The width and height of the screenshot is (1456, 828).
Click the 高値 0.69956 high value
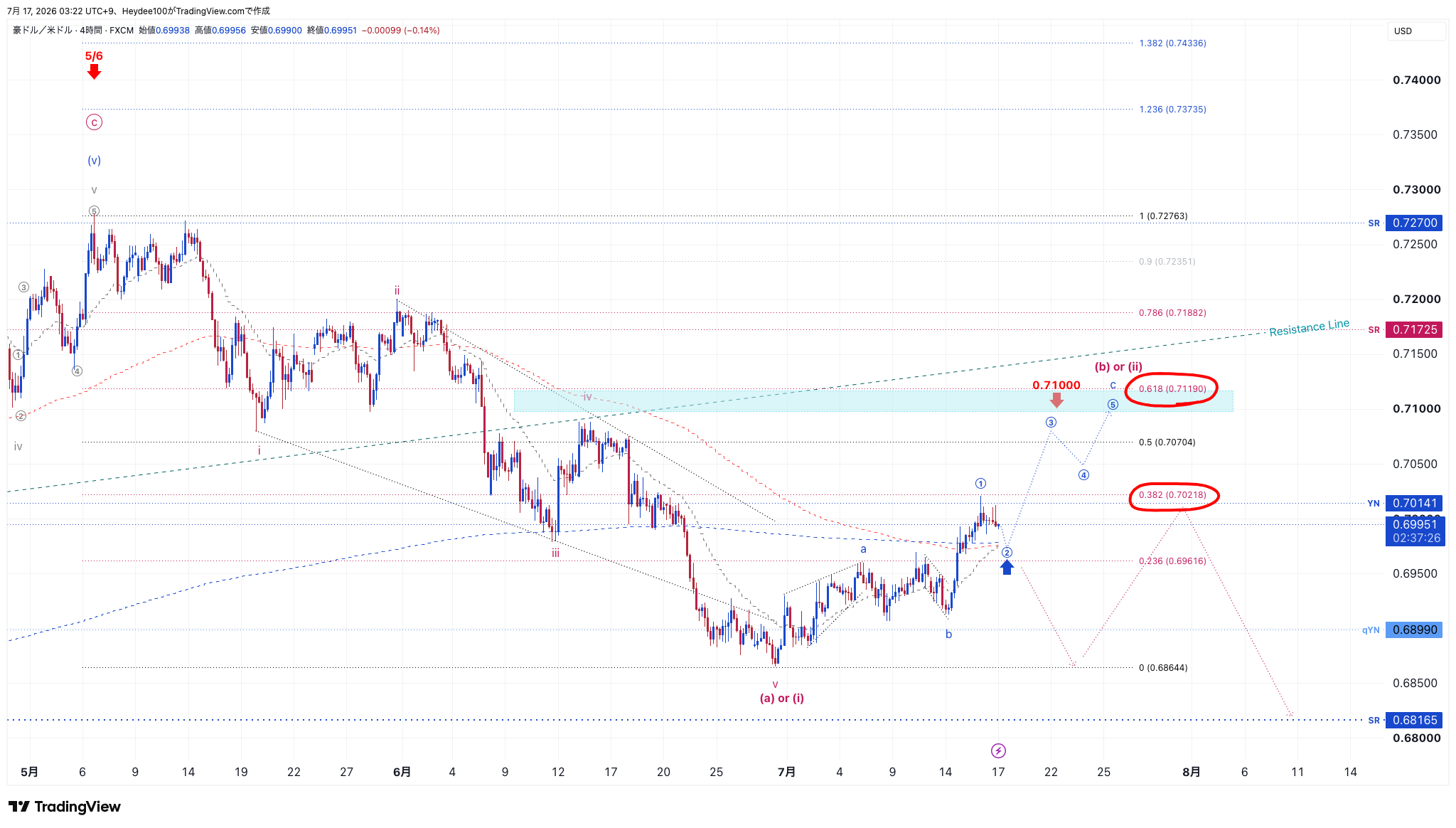coord(220,31)
